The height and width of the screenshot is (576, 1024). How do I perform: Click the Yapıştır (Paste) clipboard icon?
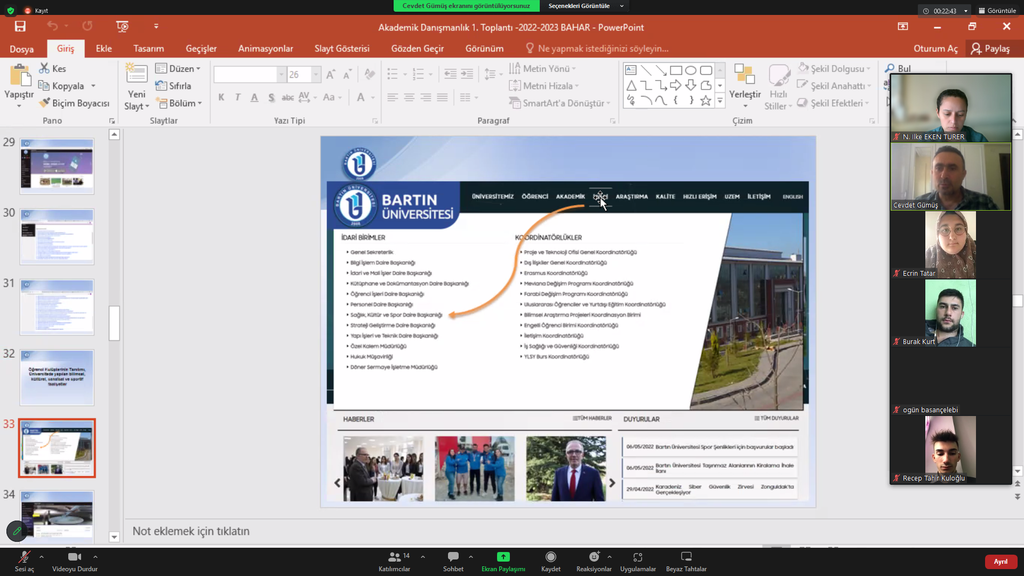19,76
